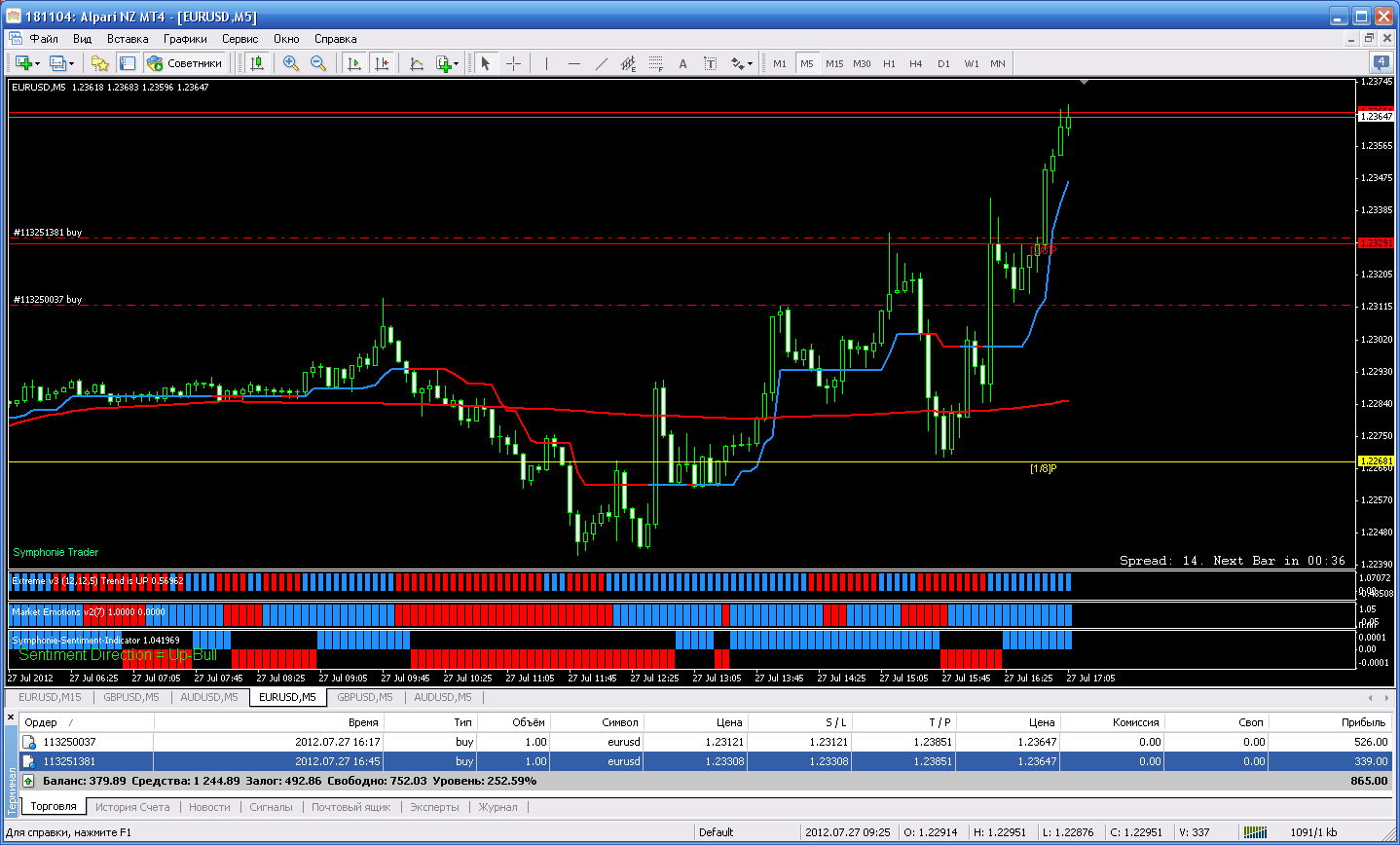Switch timeframe to M5
The width and height of the screenshot is (1400, 845).
coord(807,63)
